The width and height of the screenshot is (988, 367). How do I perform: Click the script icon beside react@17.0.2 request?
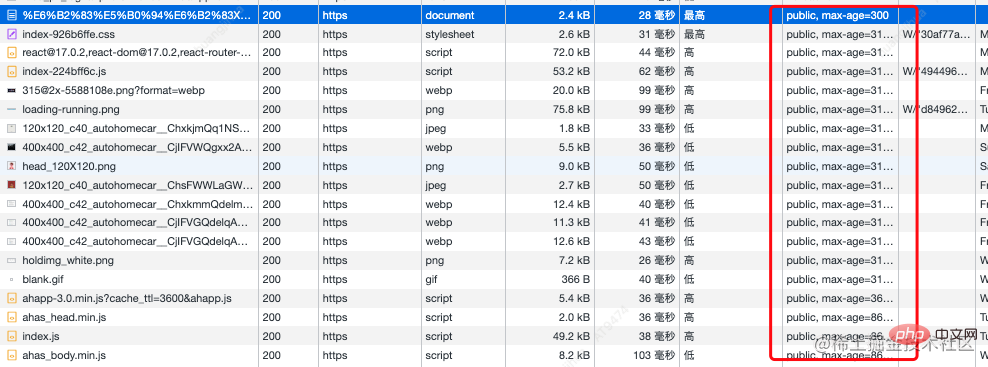tap(11, 53)
